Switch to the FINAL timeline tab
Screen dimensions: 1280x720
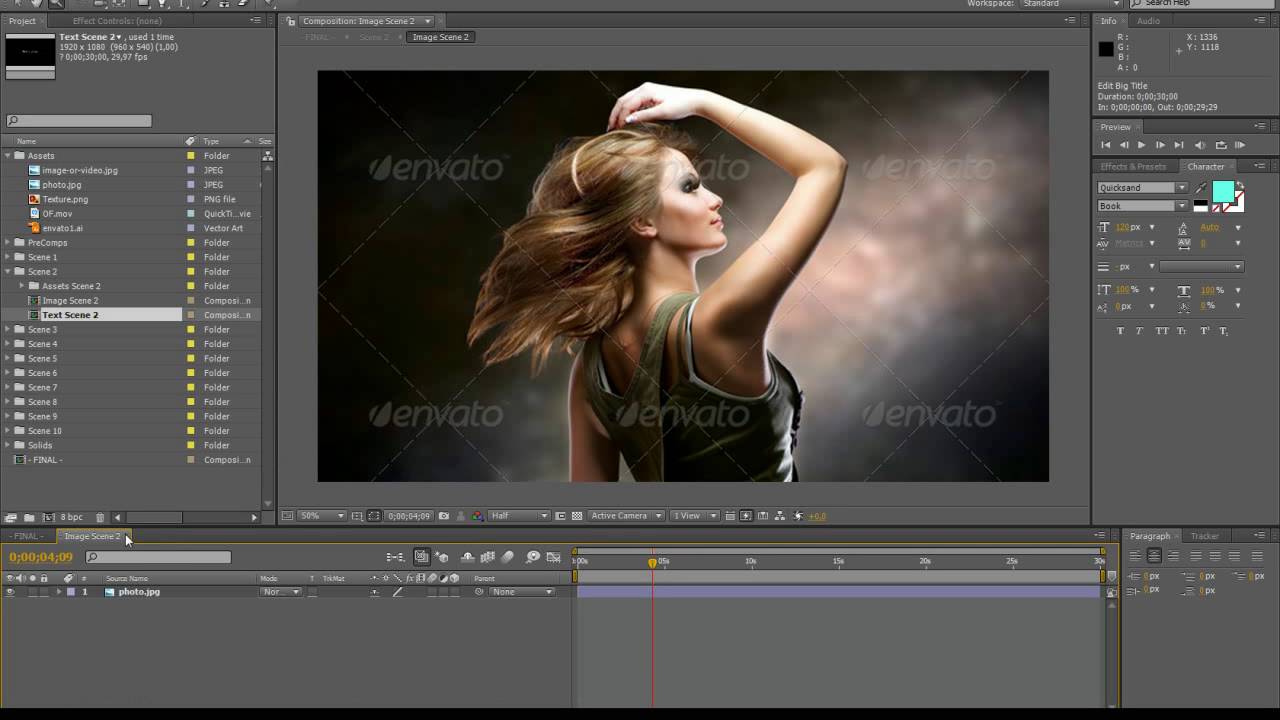coord(25,536)
